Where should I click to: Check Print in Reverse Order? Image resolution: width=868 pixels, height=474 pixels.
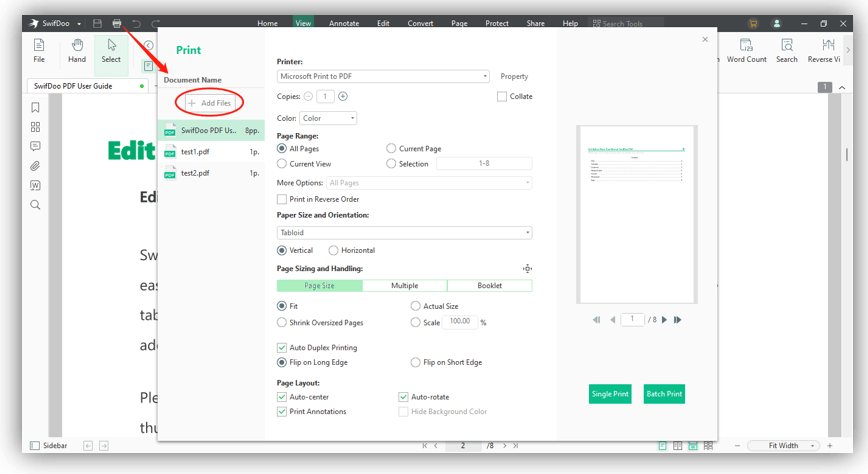coord(282,199)
